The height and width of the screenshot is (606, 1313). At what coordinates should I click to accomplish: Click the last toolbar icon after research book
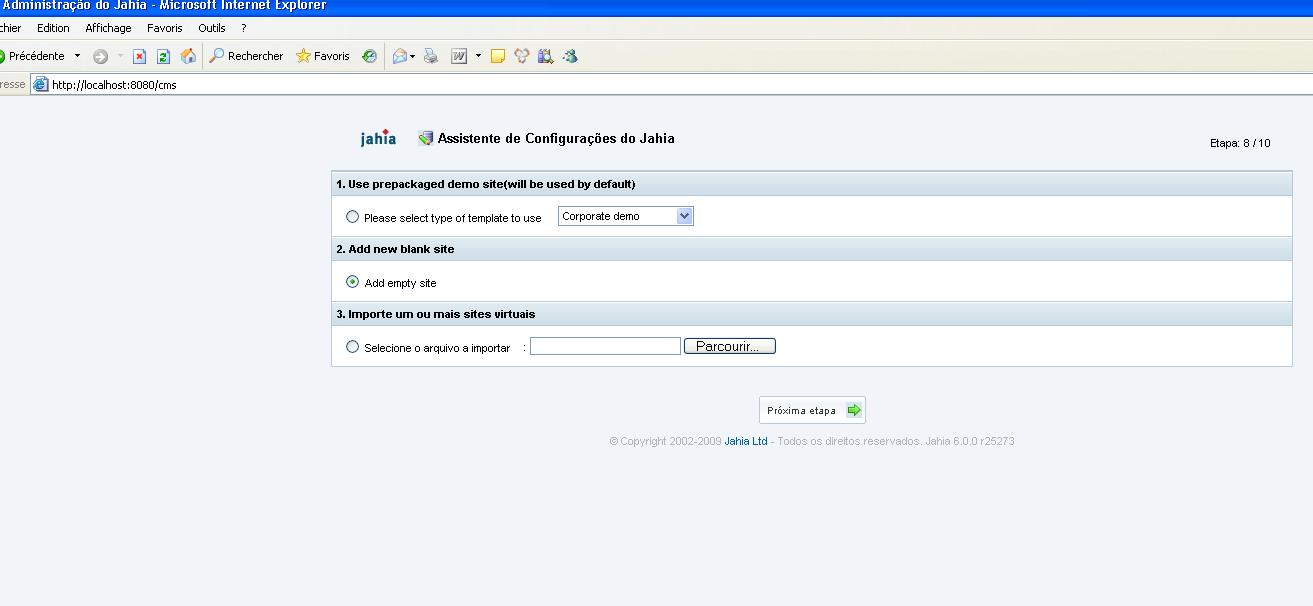click(x=570, y=56)
